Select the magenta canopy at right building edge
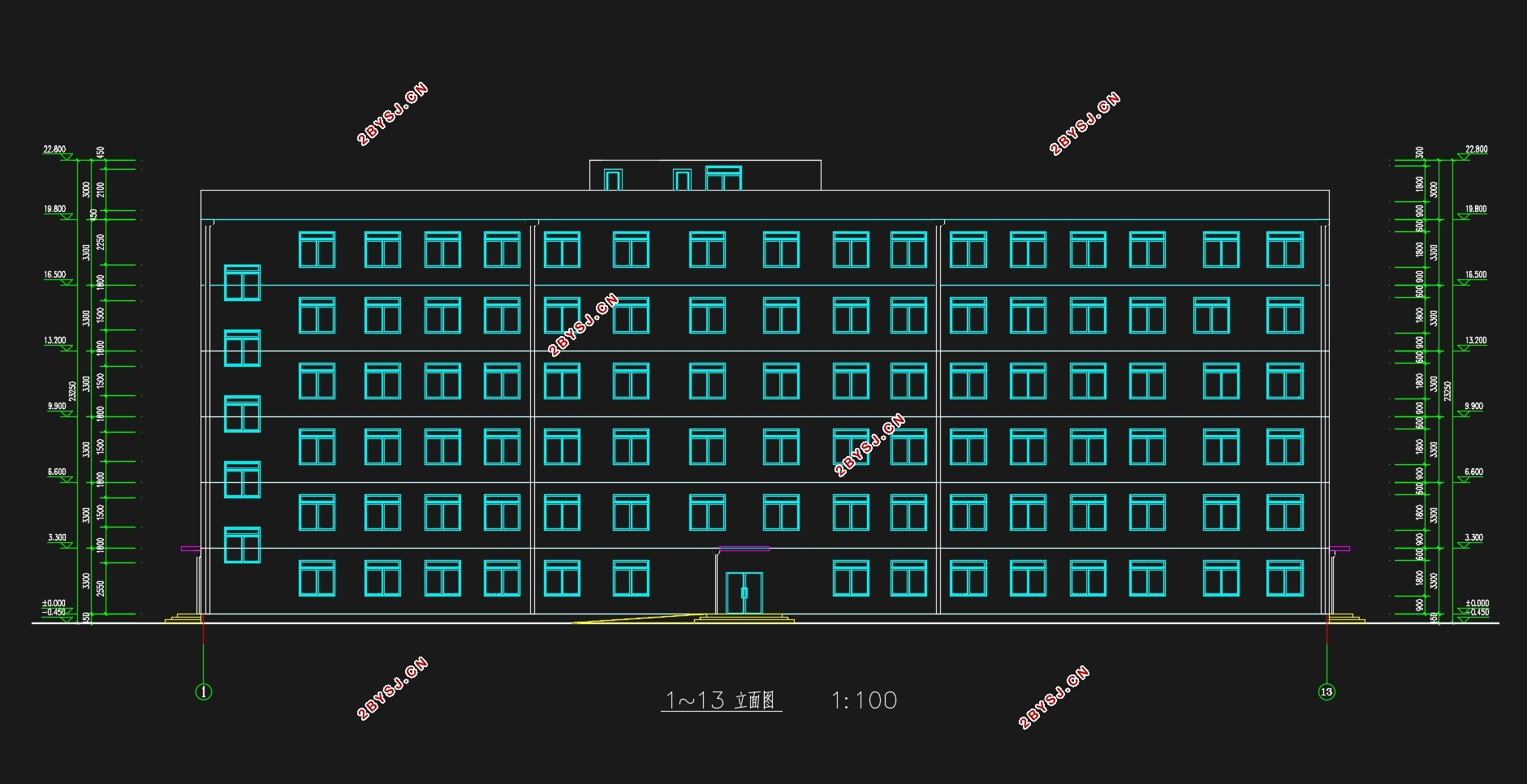This screenshot has height=784, width=1527. [1339, 549]
